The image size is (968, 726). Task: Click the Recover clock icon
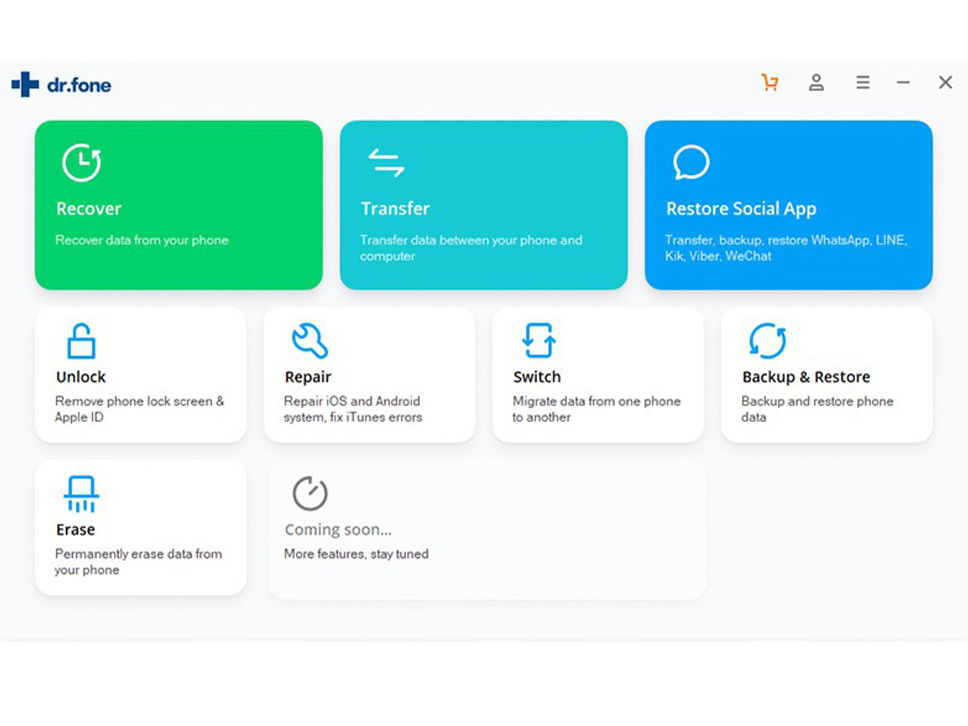[81, 163]
